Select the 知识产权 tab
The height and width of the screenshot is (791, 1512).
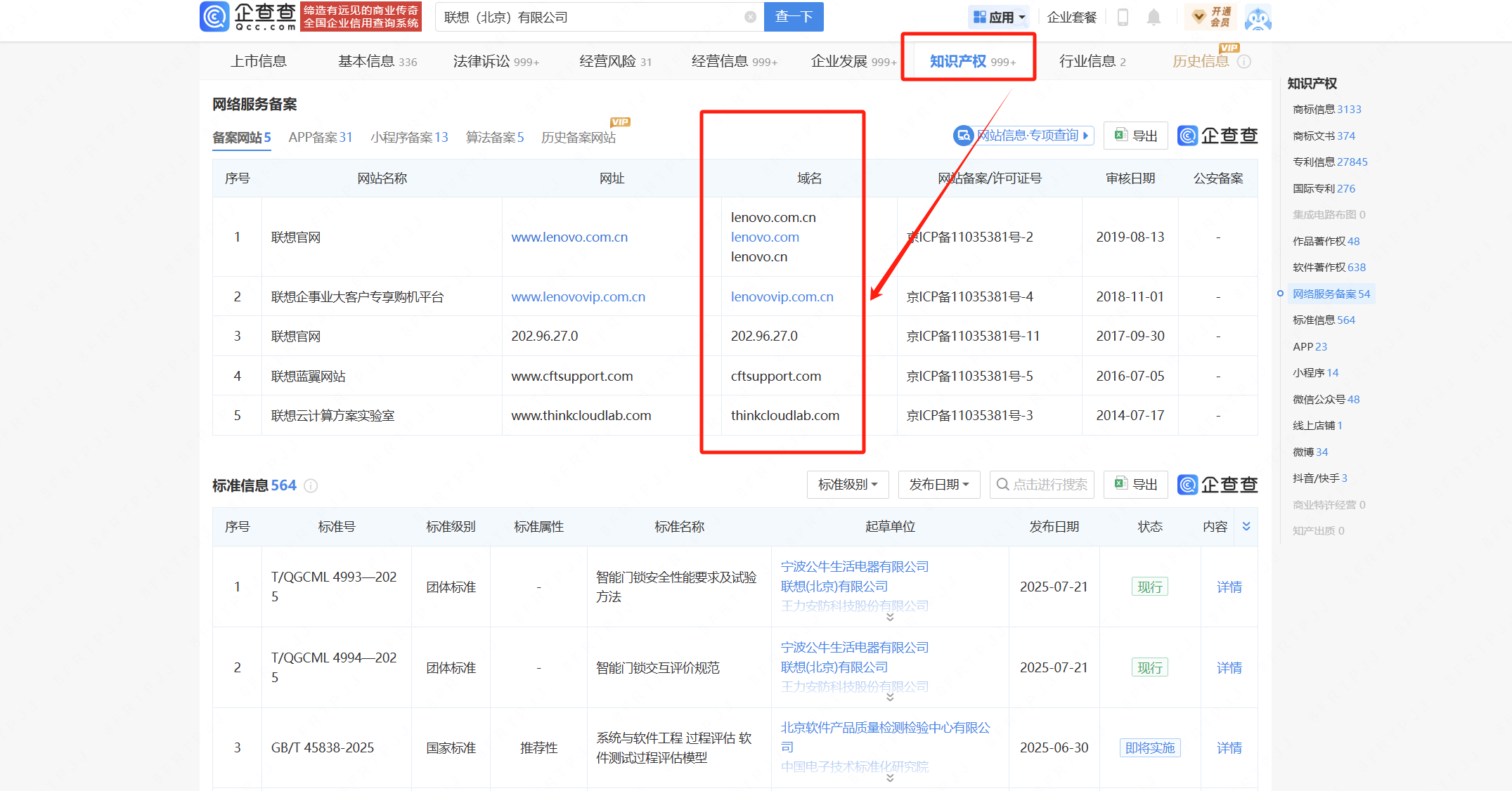(973, 61)
